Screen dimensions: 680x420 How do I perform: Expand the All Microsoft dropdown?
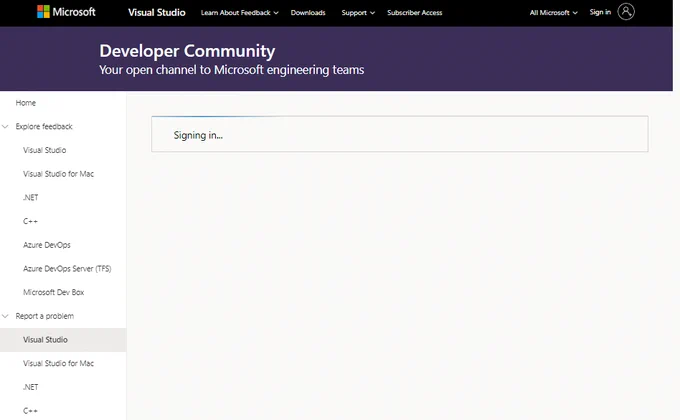click(x=553, y=13)
